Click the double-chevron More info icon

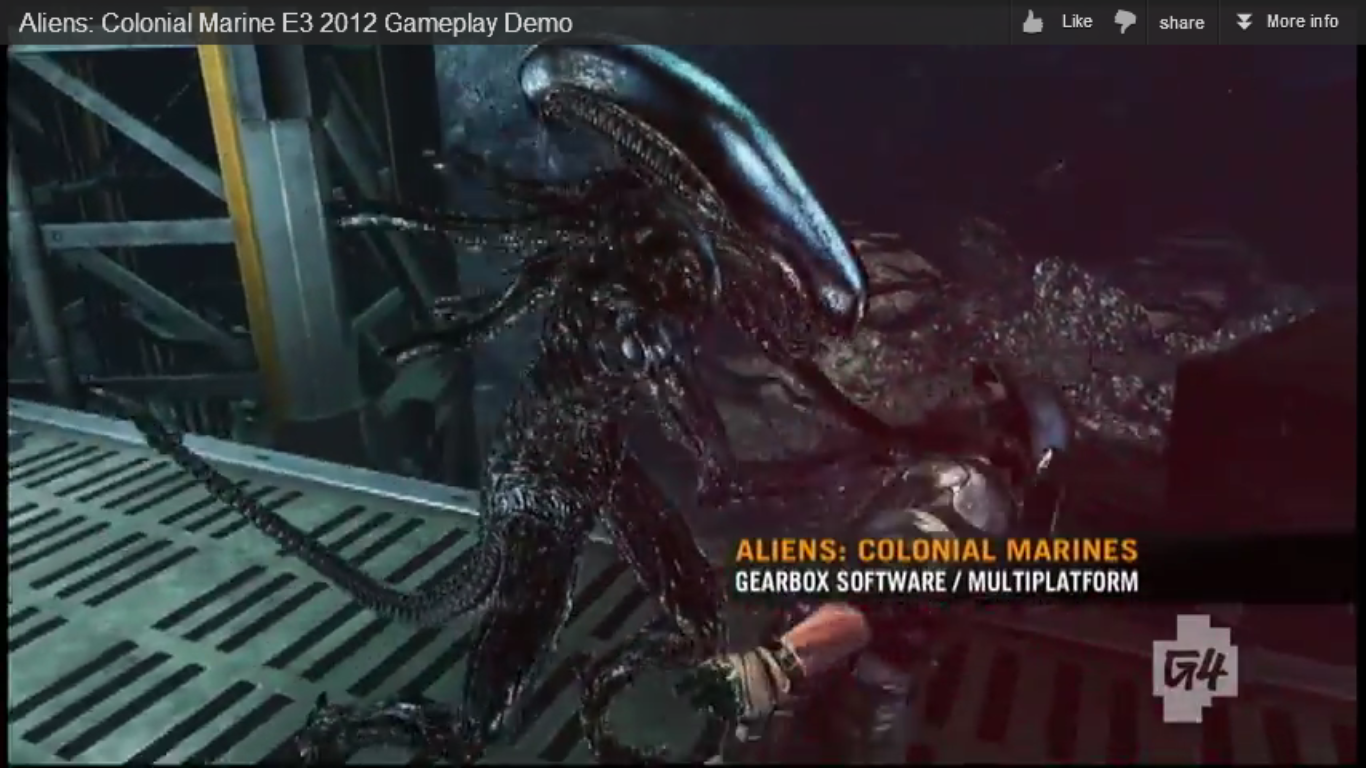(x=1244, y=21)
